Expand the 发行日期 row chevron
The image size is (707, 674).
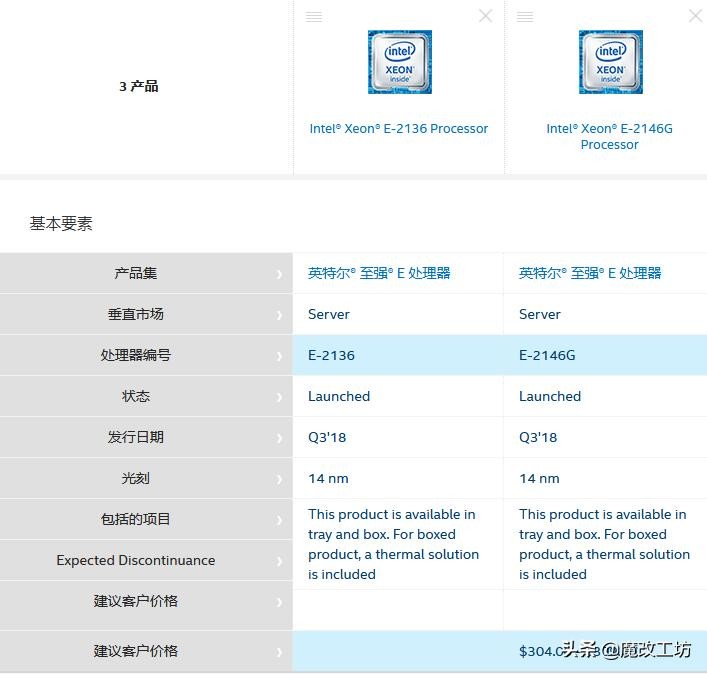click(279, 438)
